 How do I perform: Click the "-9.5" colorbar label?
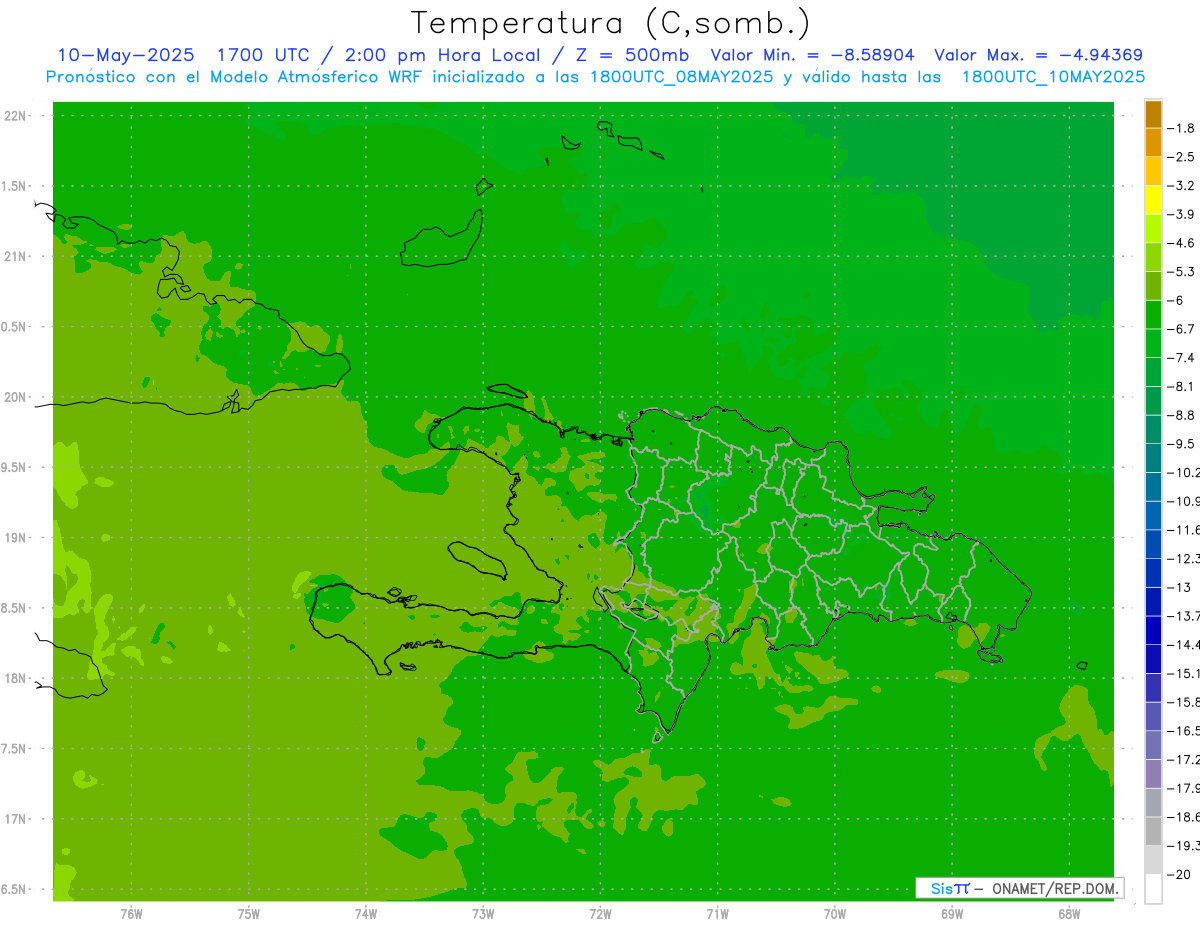click(1181, 444)
